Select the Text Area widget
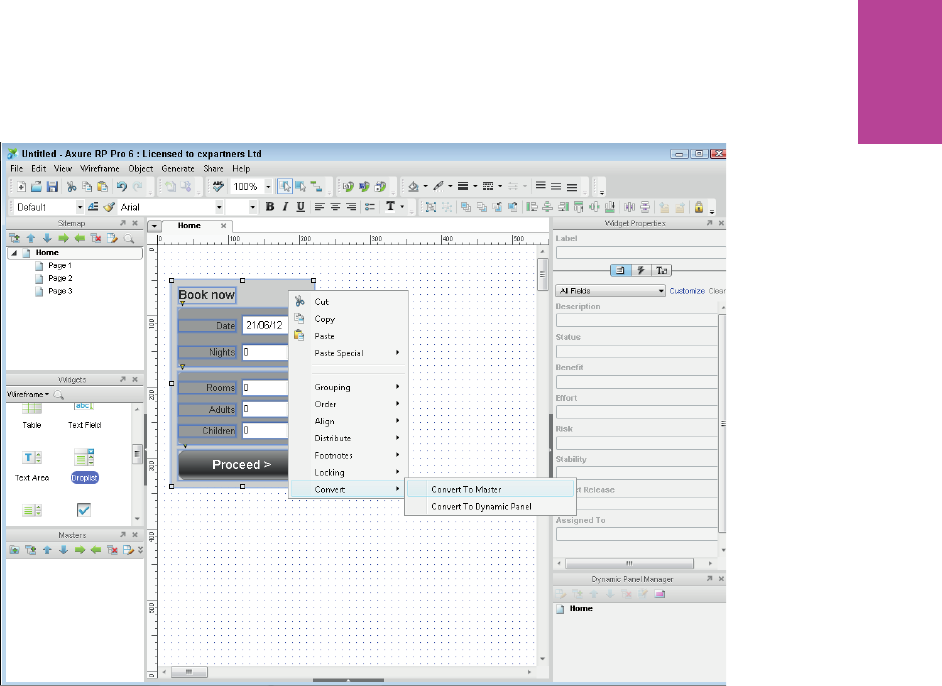Screen dimensions: 942x686 coord(32,466)
